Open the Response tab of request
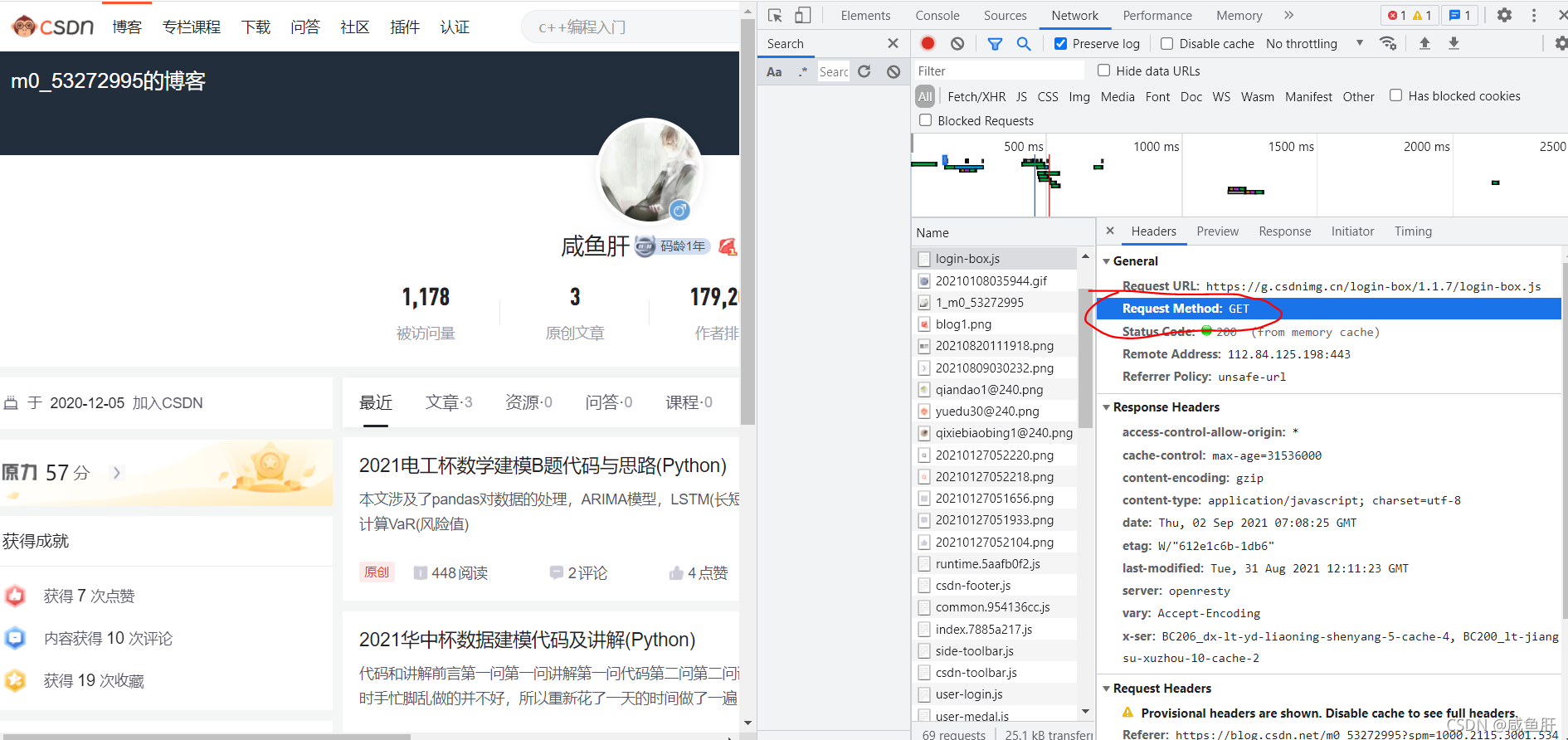This screenshot has width=1568, height=740. [x=1284, y=231]
